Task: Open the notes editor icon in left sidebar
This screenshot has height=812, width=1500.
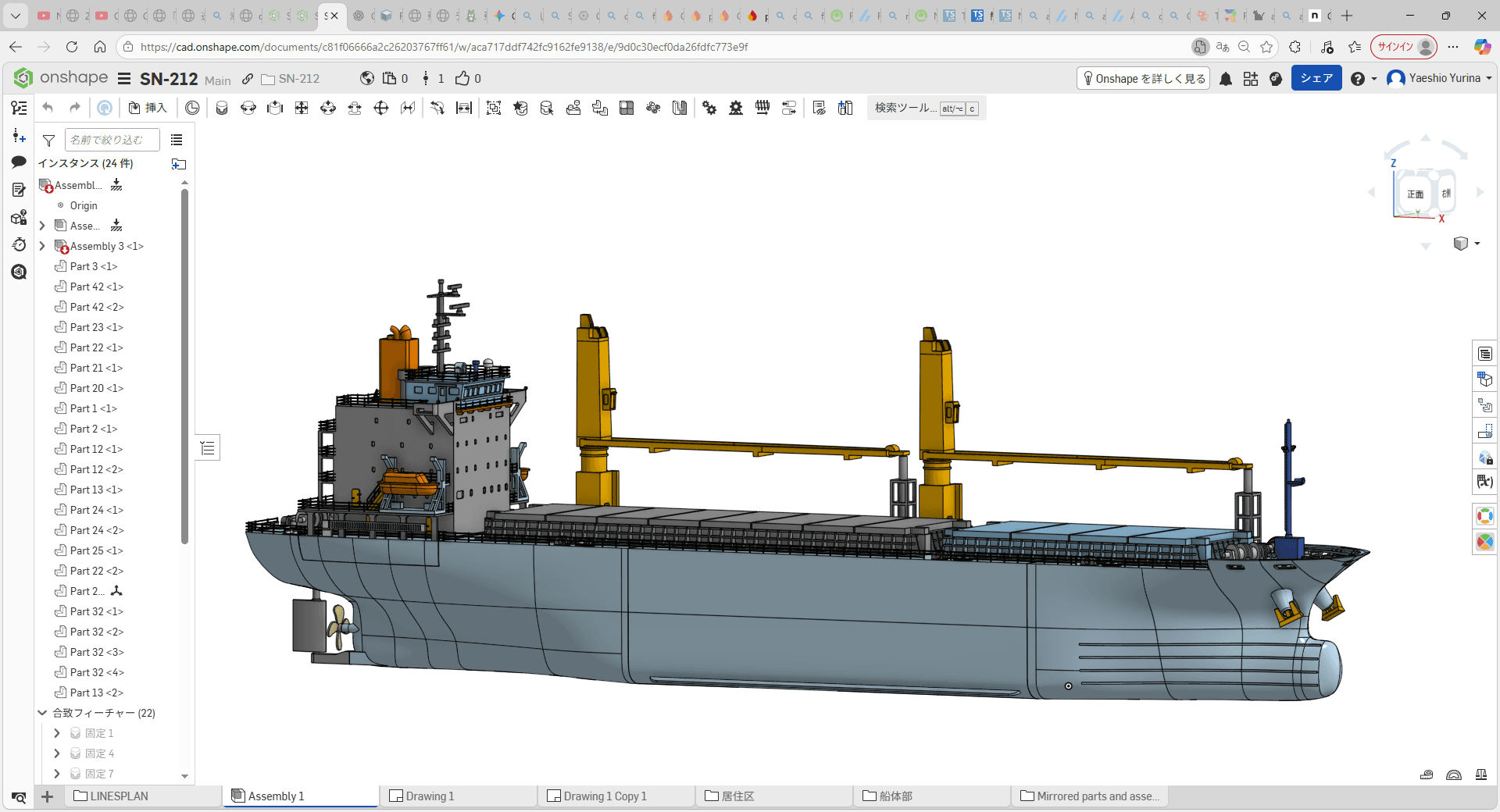Action: tap(19, 190)
